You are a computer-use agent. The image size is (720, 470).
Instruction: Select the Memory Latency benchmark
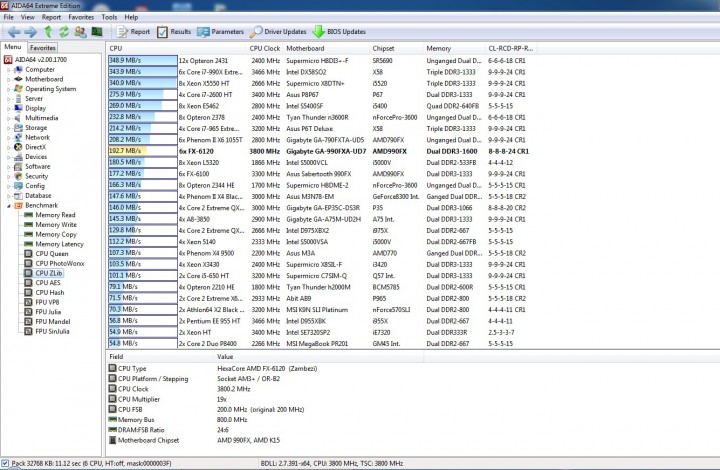(59, 244)
